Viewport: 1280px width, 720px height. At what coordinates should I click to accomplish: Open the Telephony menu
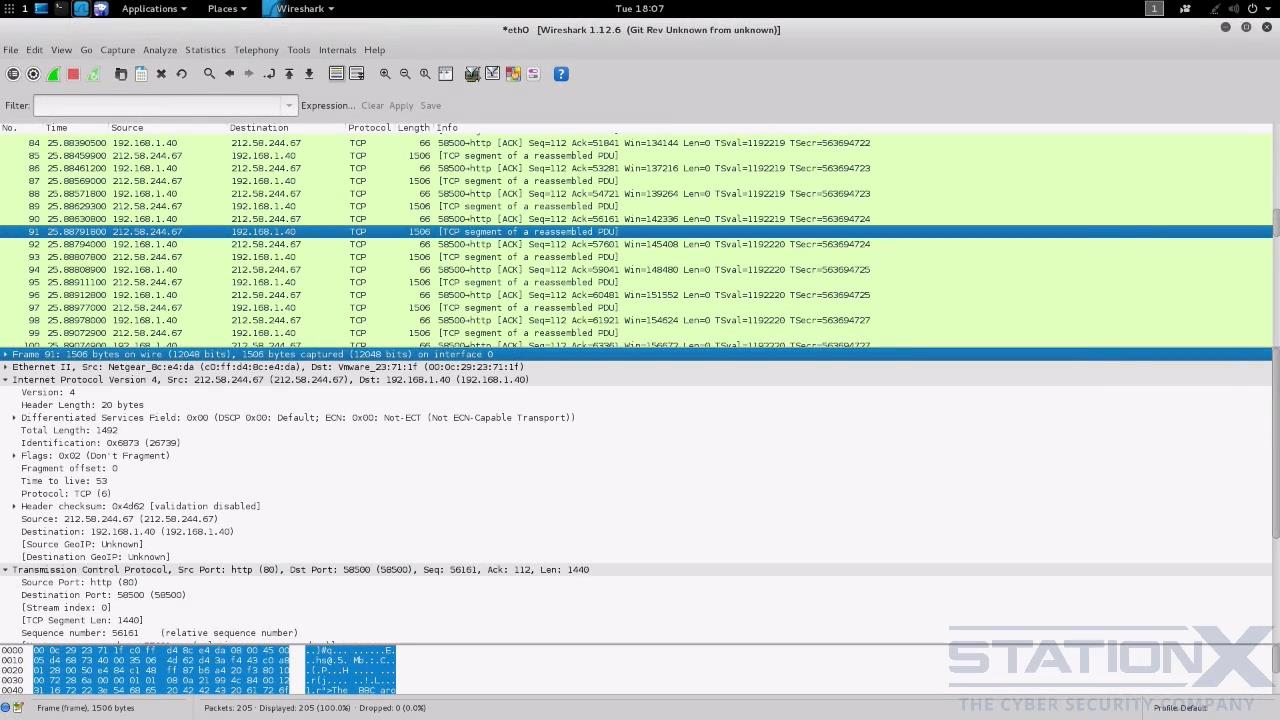(256, 50)
